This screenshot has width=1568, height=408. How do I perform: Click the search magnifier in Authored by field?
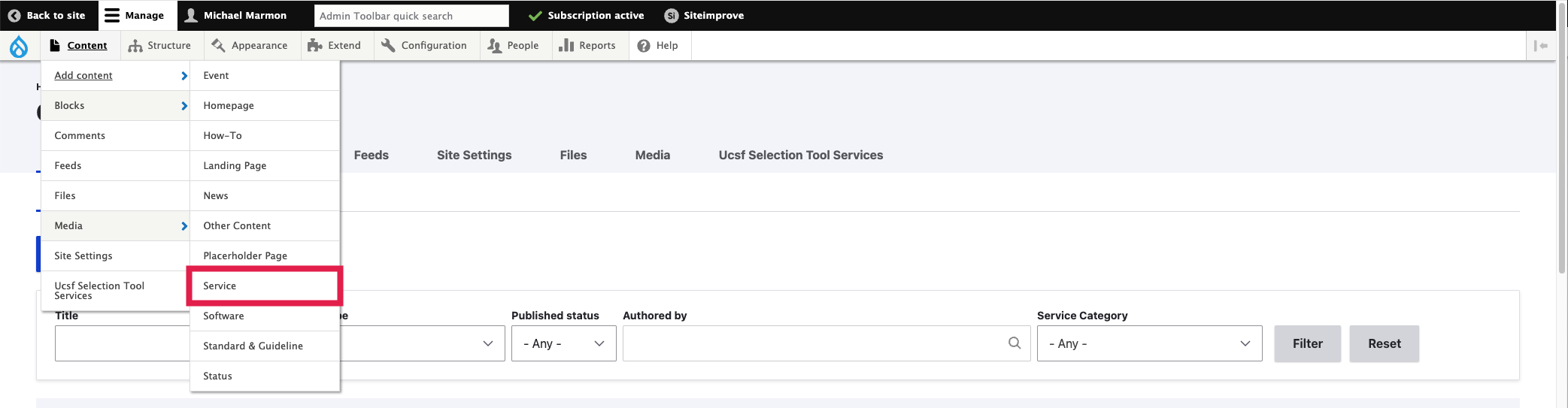(1014, 343)
